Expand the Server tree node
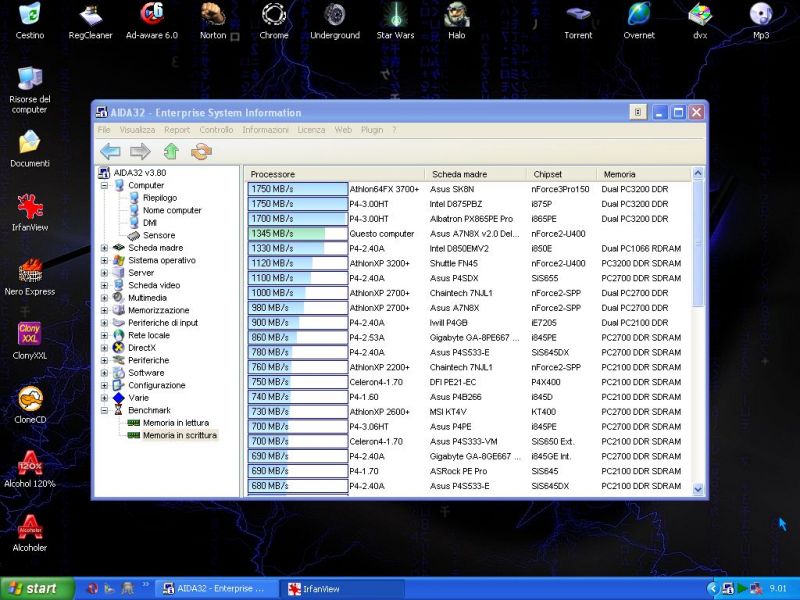The image size is (800, 600). (104, 273)
